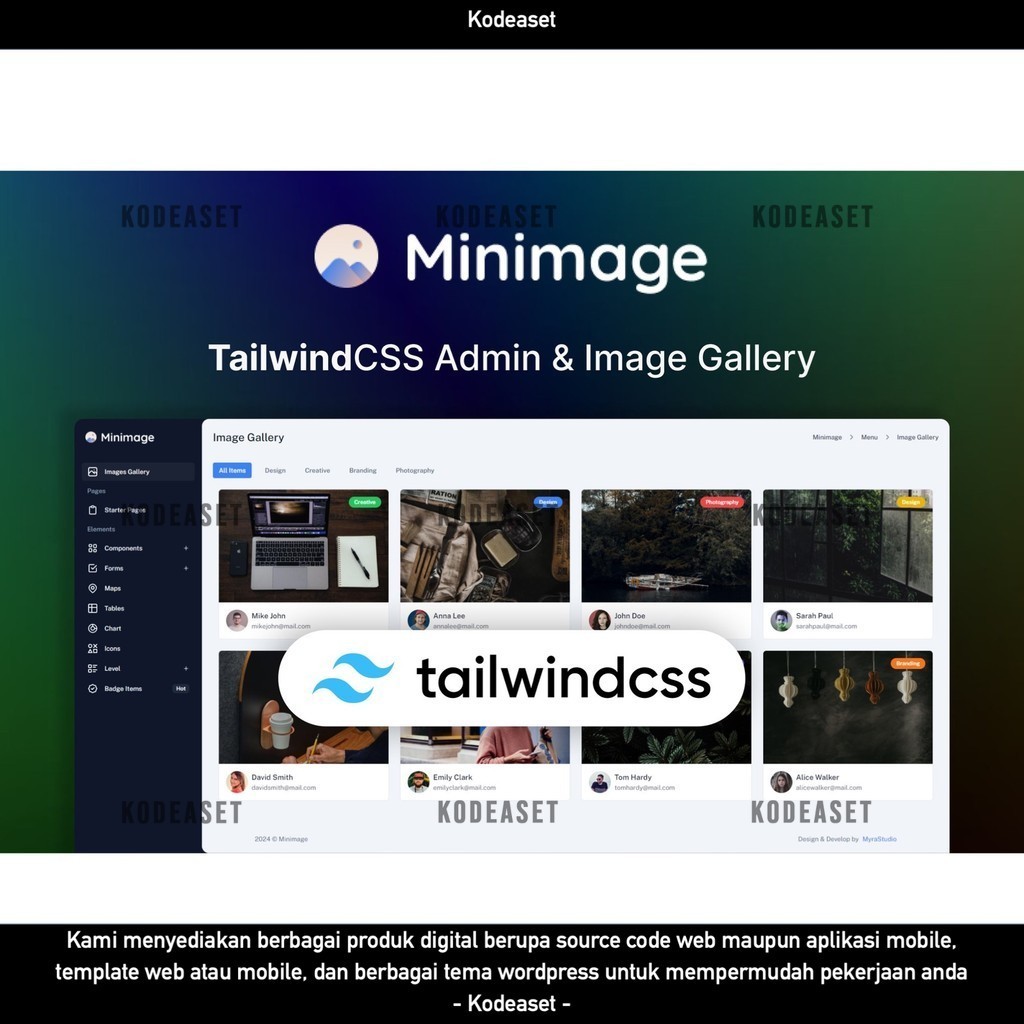Select the All Items filter button
1024x1024 pixels.
[x=232, y=469]
